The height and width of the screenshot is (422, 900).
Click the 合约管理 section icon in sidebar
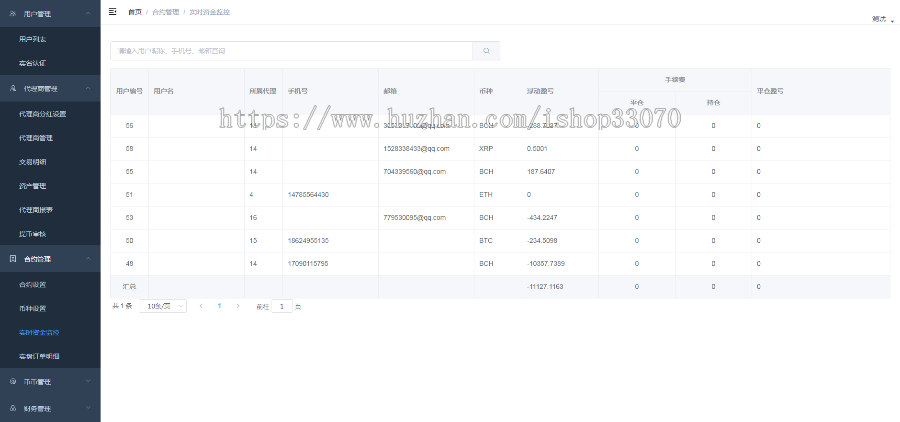[x=13, y=259]
